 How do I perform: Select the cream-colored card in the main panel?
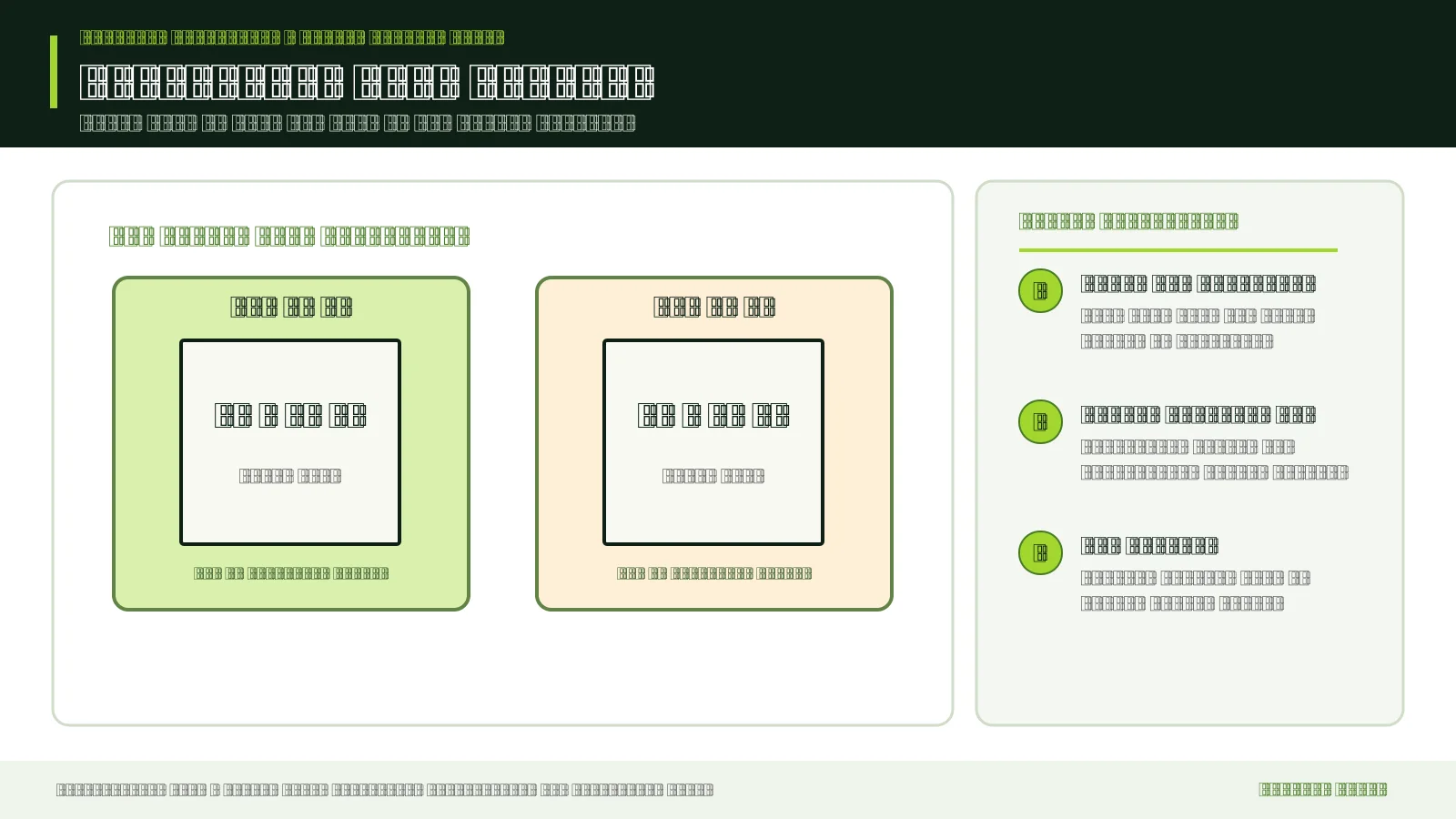(714, 443)
